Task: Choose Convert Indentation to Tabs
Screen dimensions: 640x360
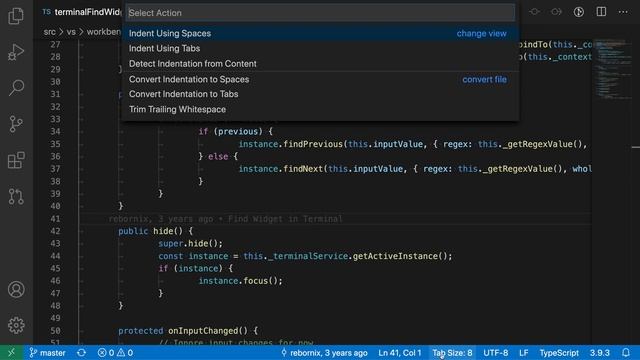Action: click(x=320, y=94)
